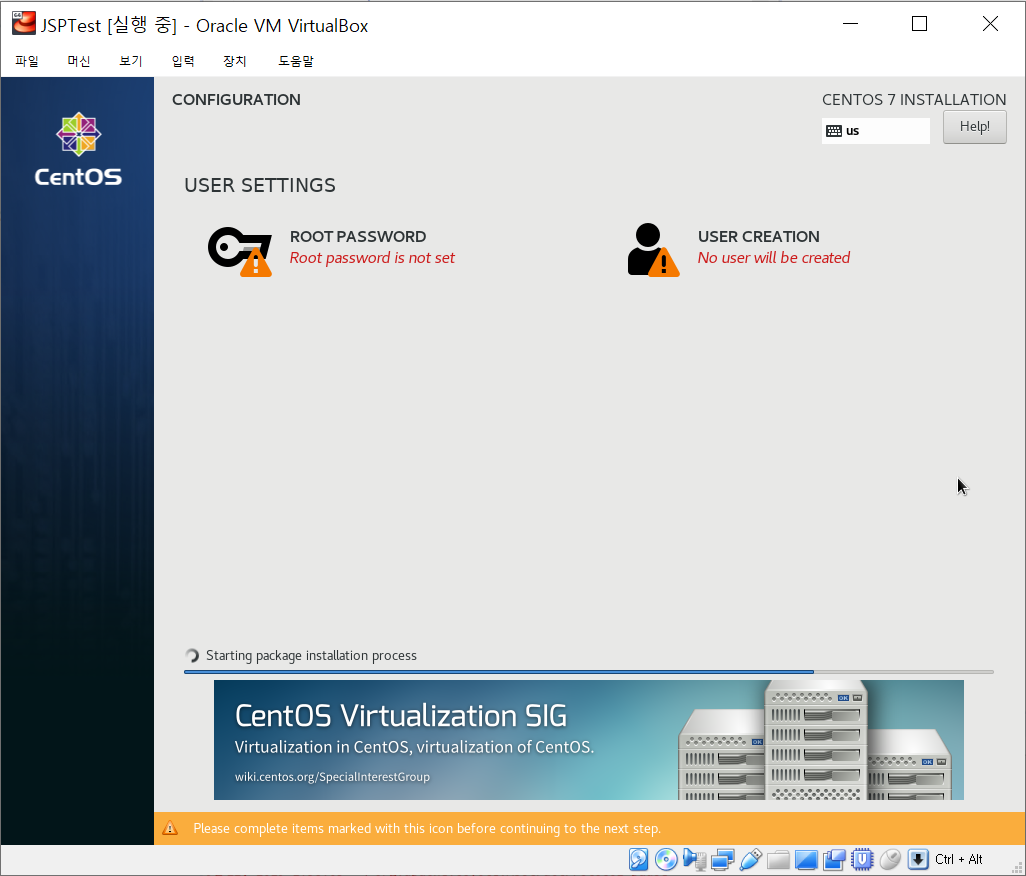Open the network adapters status icon
The image size is (1026, 876).
[x=722, y=859]
